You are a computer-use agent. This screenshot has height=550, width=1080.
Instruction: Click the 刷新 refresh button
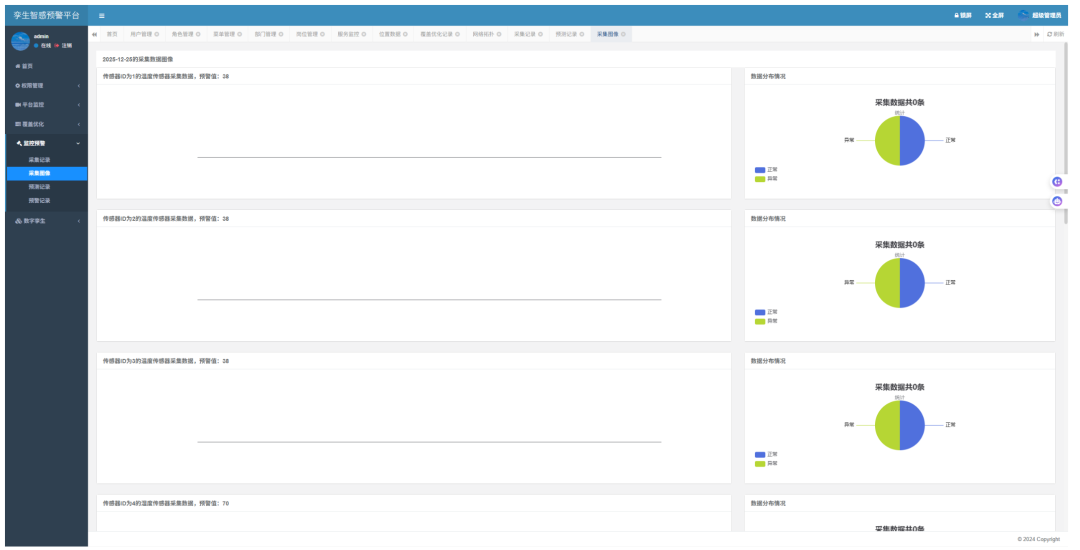click(1055, 34)
